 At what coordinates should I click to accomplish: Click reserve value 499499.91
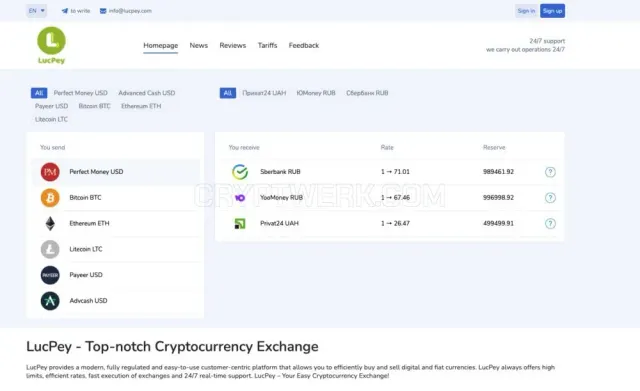[x=498, y=224]
